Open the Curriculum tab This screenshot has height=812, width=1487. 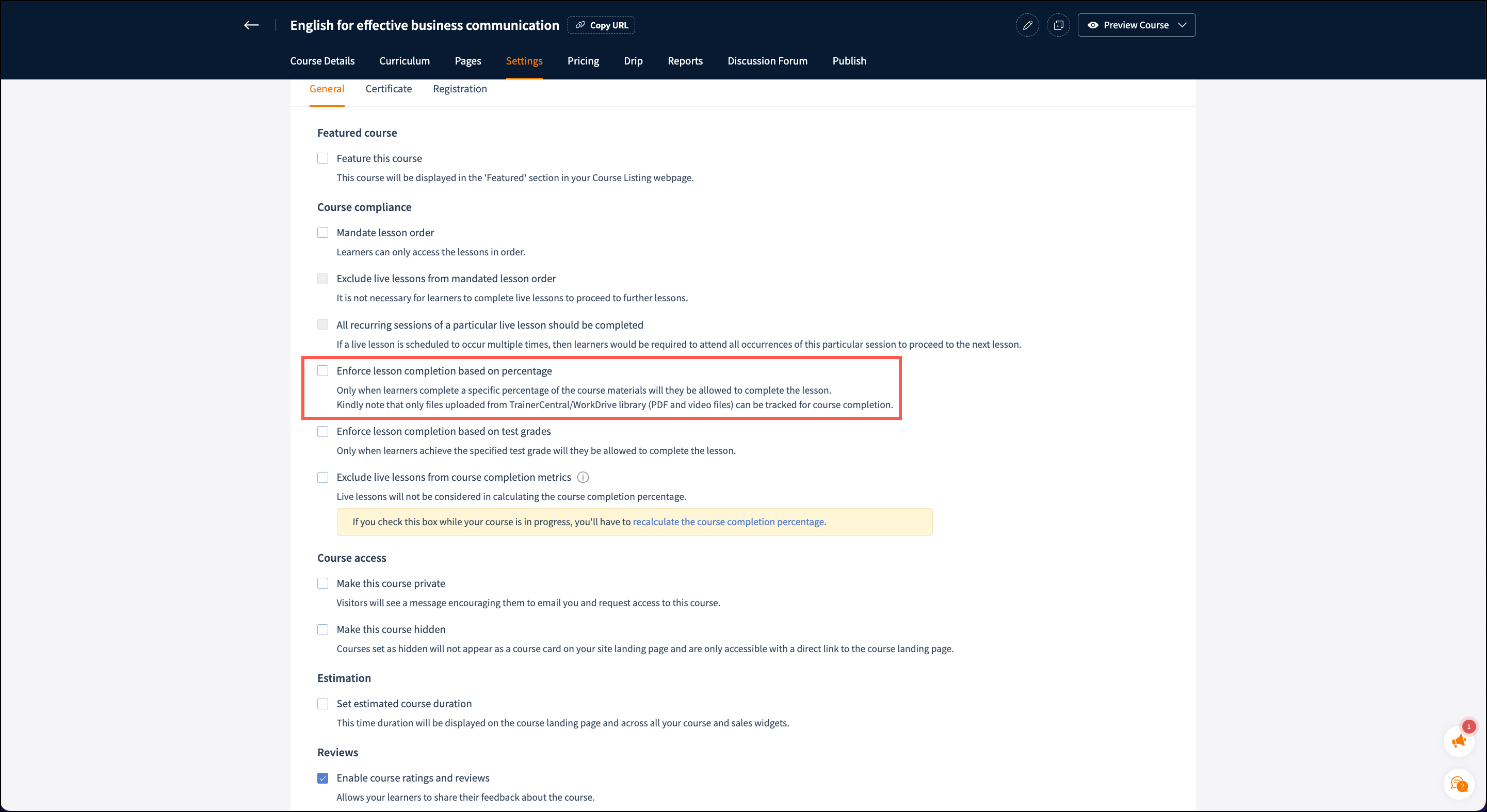pyautogui.click(x=404, y=60)
